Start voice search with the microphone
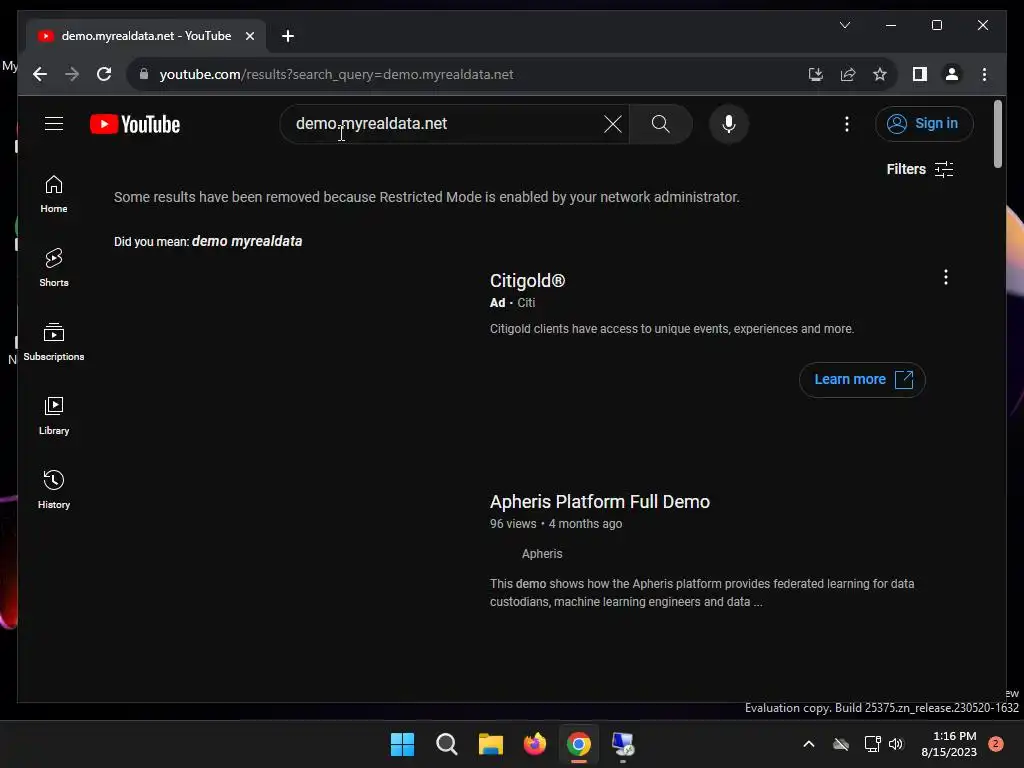This screenshot has width=1024, height=768. (729, 124)
